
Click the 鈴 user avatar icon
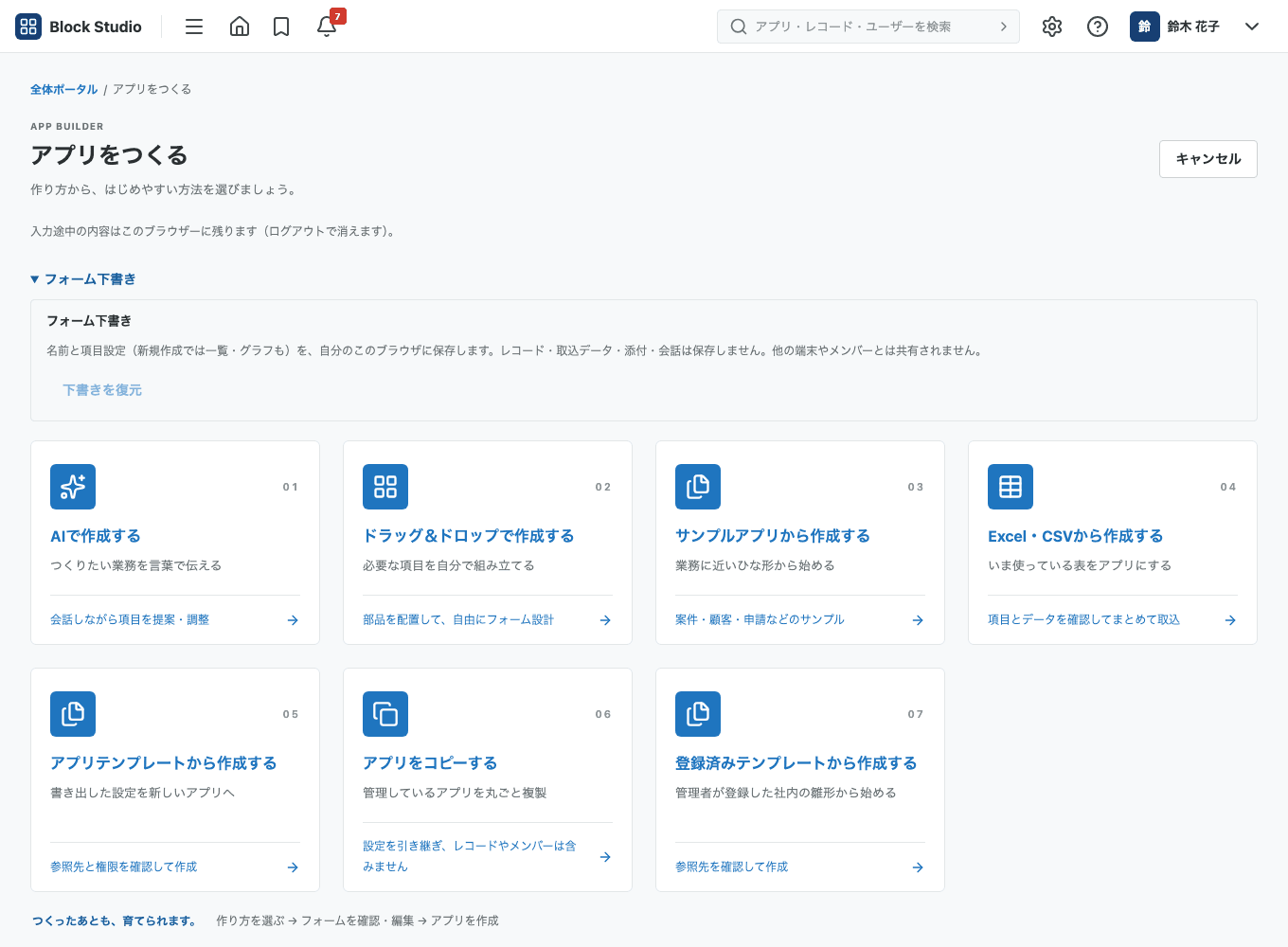pyautogui.click(x=1145, y=27)
